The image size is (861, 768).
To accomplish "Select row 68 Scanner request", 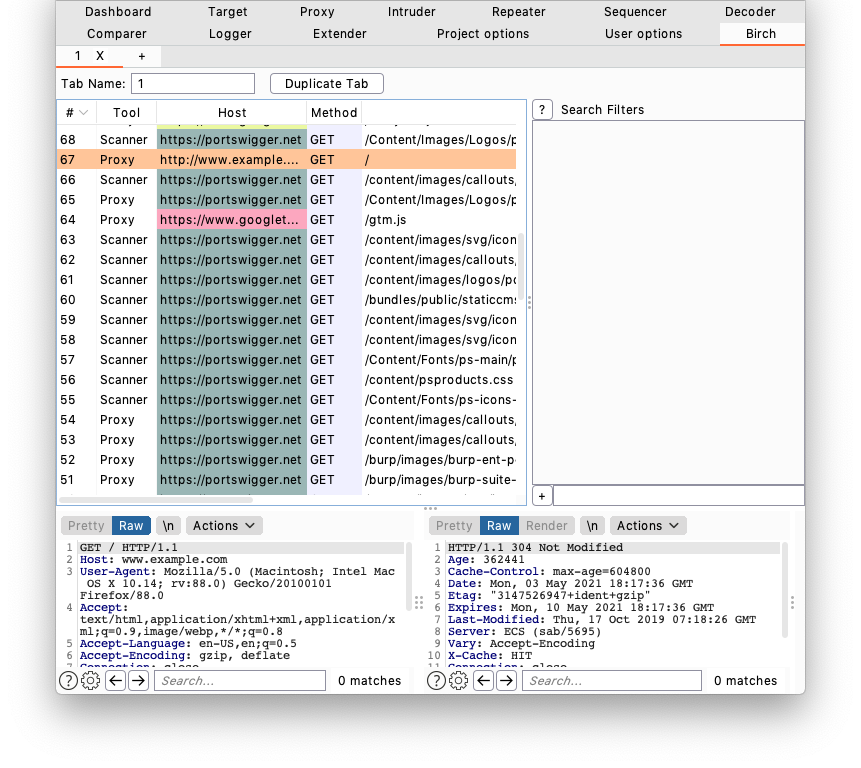I will pyautogui.click(x=287, y=139).
